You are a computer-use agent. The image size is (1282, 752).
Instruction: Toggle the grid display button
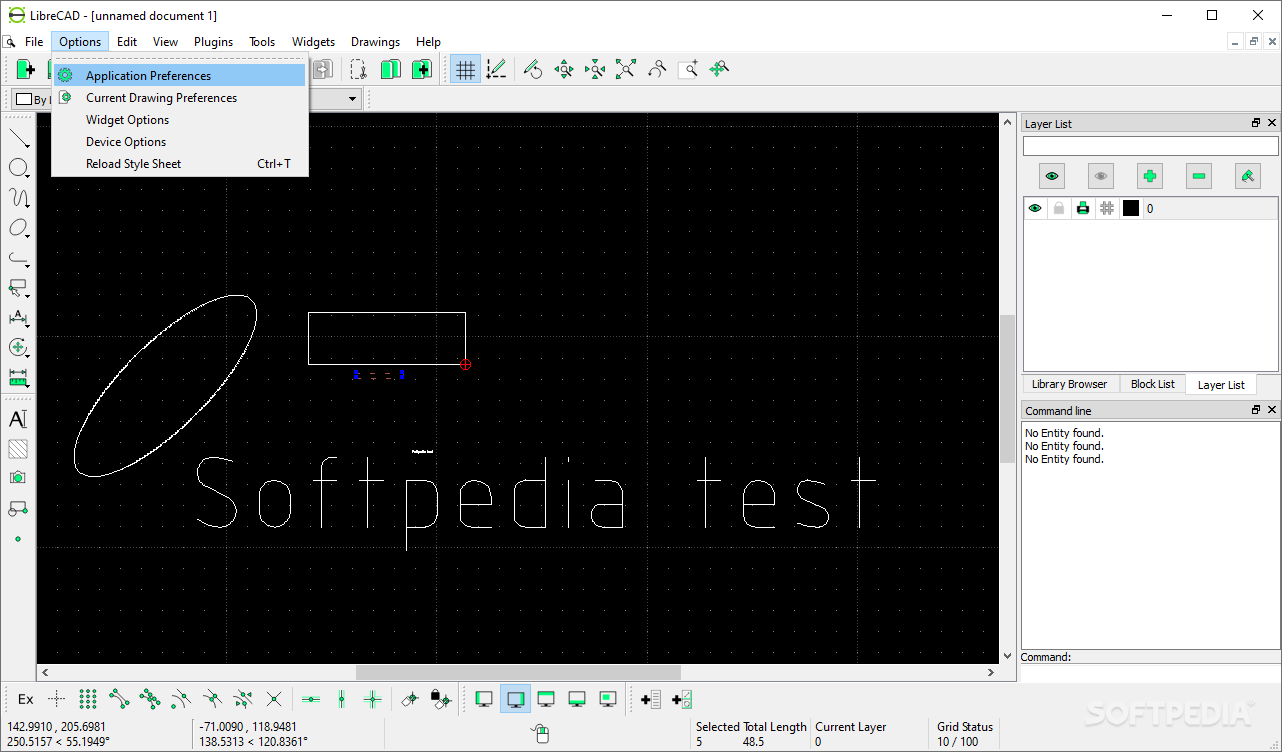(x=465, y=69)
